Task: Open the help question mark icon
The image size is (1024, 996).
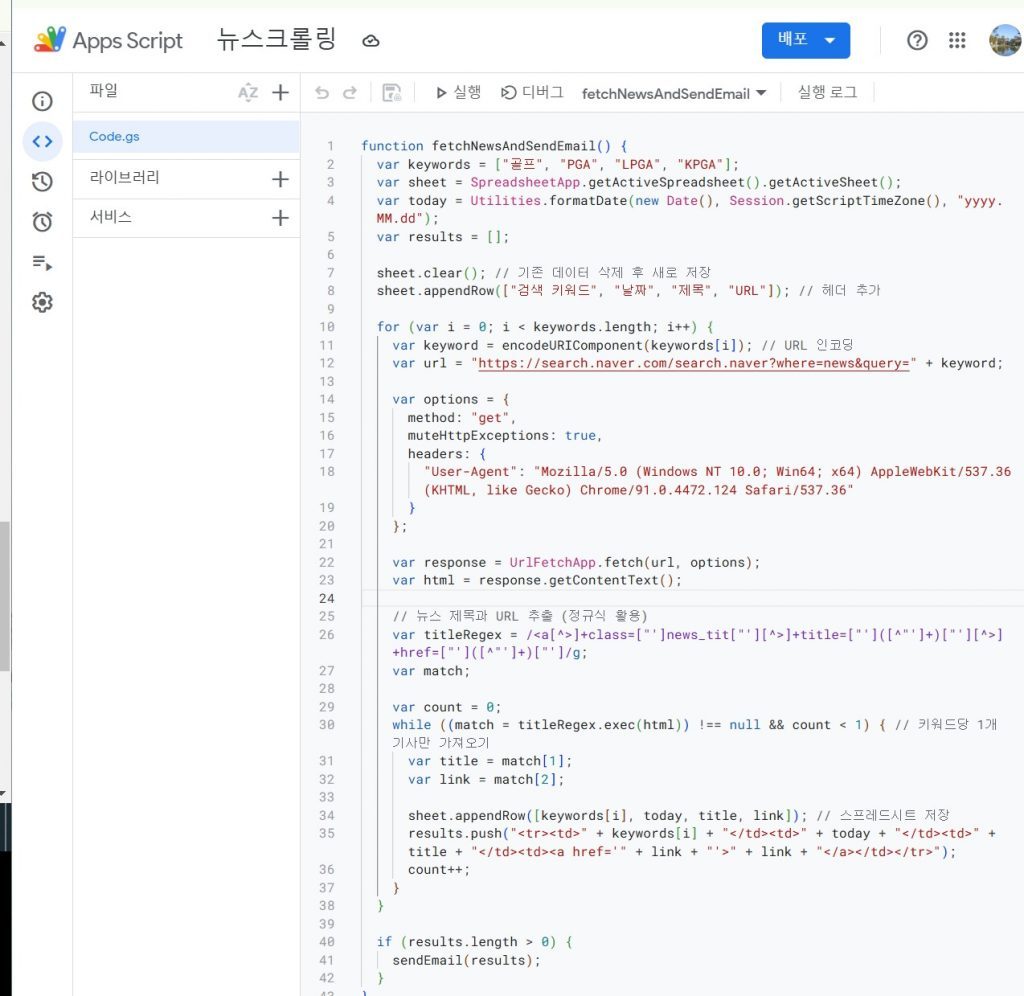Action: click(917, 40)
